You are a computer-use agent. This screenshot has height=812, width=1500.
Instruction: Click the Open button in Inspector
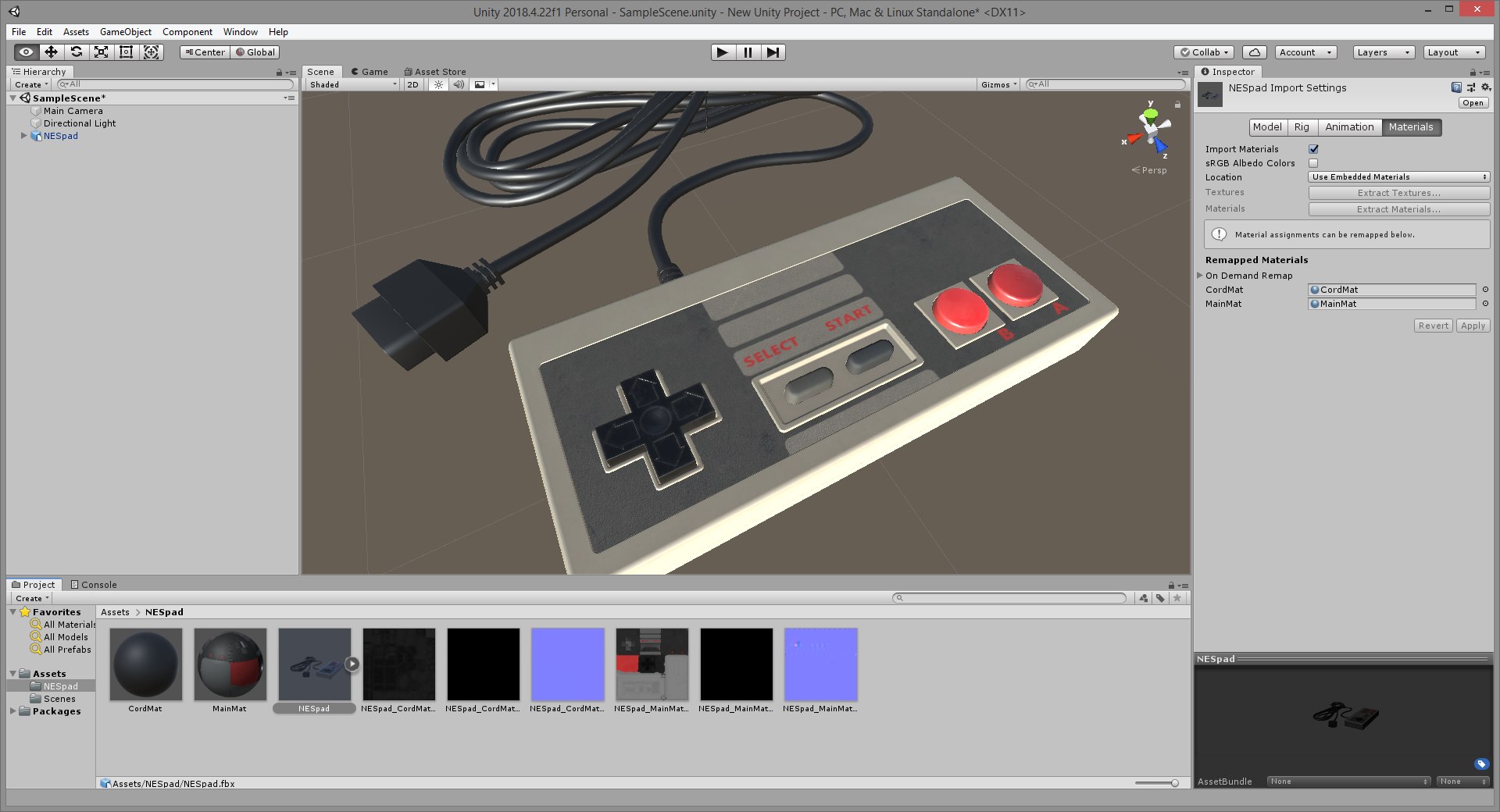click(1473, 103)
